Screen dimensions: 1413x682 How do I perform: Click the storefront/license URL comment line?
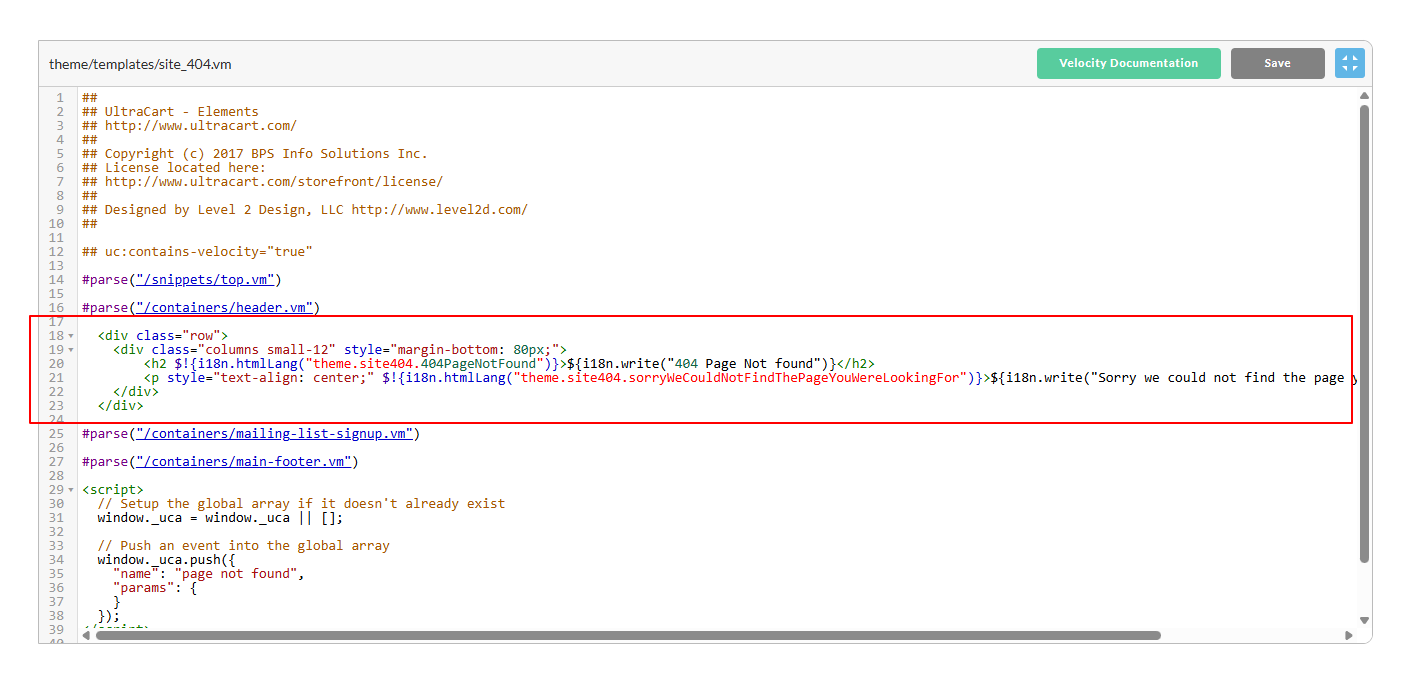click(x=262, y=182)
